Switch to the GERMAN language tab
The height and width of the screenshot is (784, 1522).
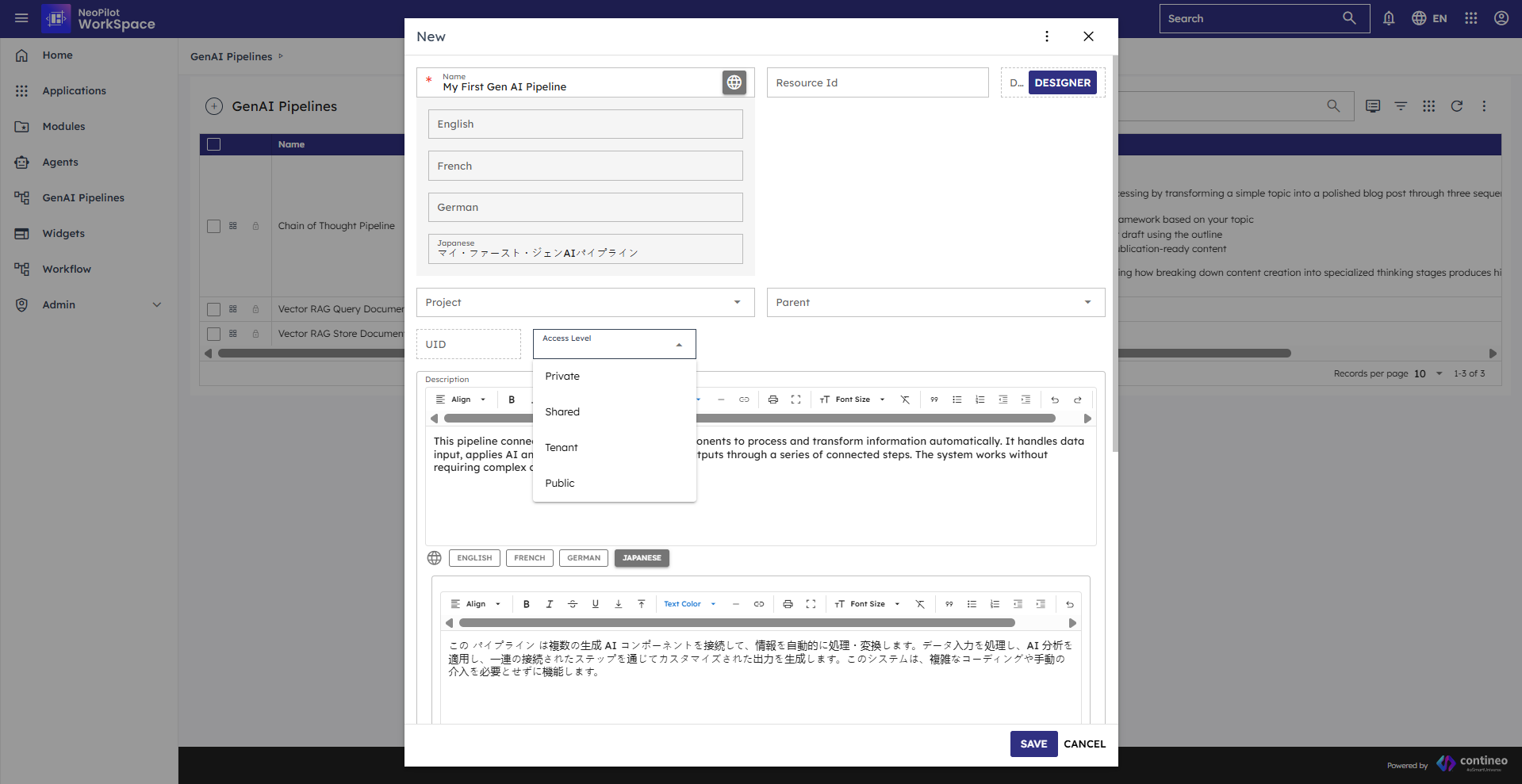pos(583,558)
